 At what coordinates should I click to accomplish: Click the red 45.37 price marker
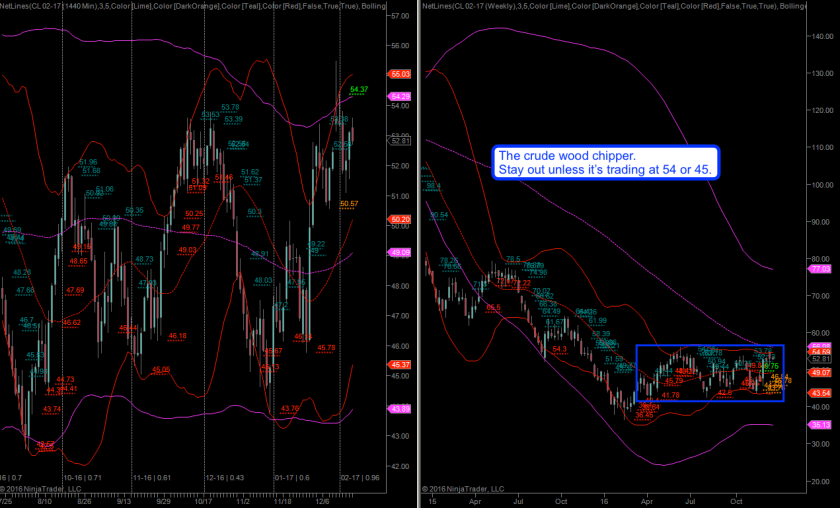pyautogui.click(x=401, y=365)
